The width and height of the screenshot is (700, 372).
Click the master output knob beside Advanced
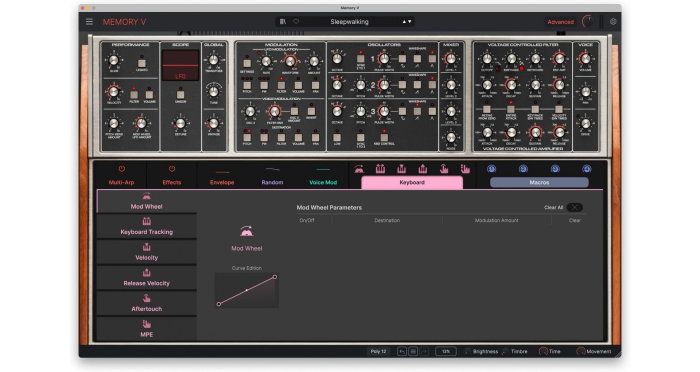(588, 21)
